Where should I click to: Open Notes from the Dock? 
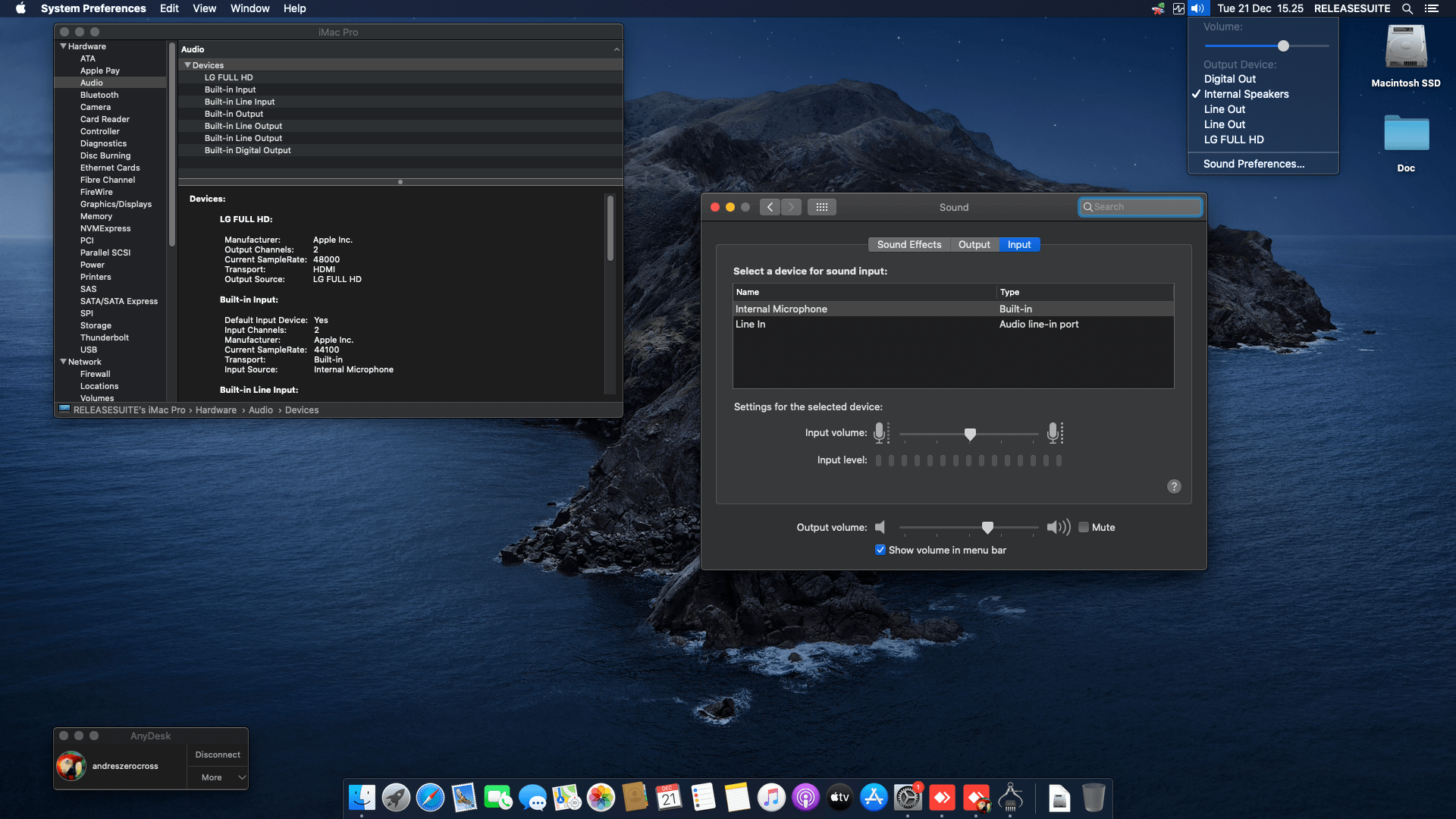(737, 798)
